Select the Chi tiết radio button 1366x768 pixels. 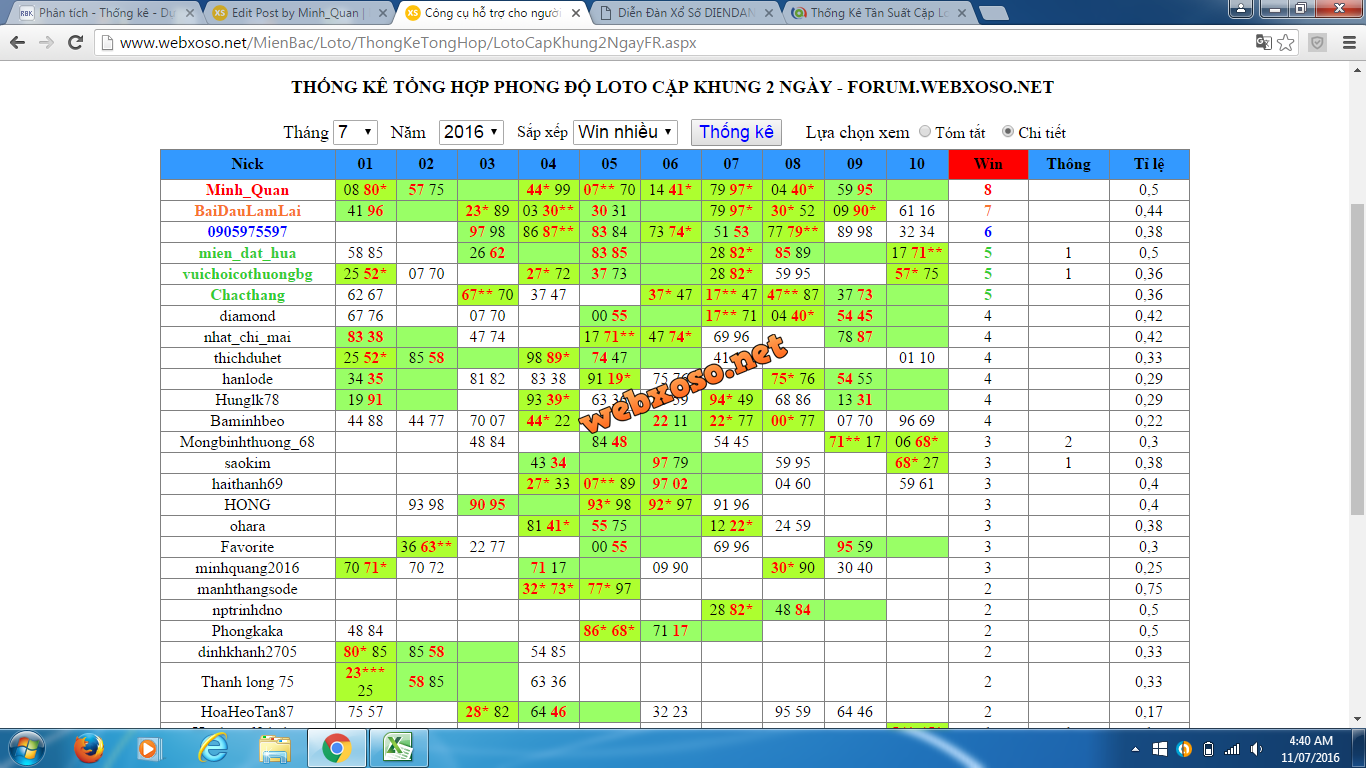coord(1008,132)
